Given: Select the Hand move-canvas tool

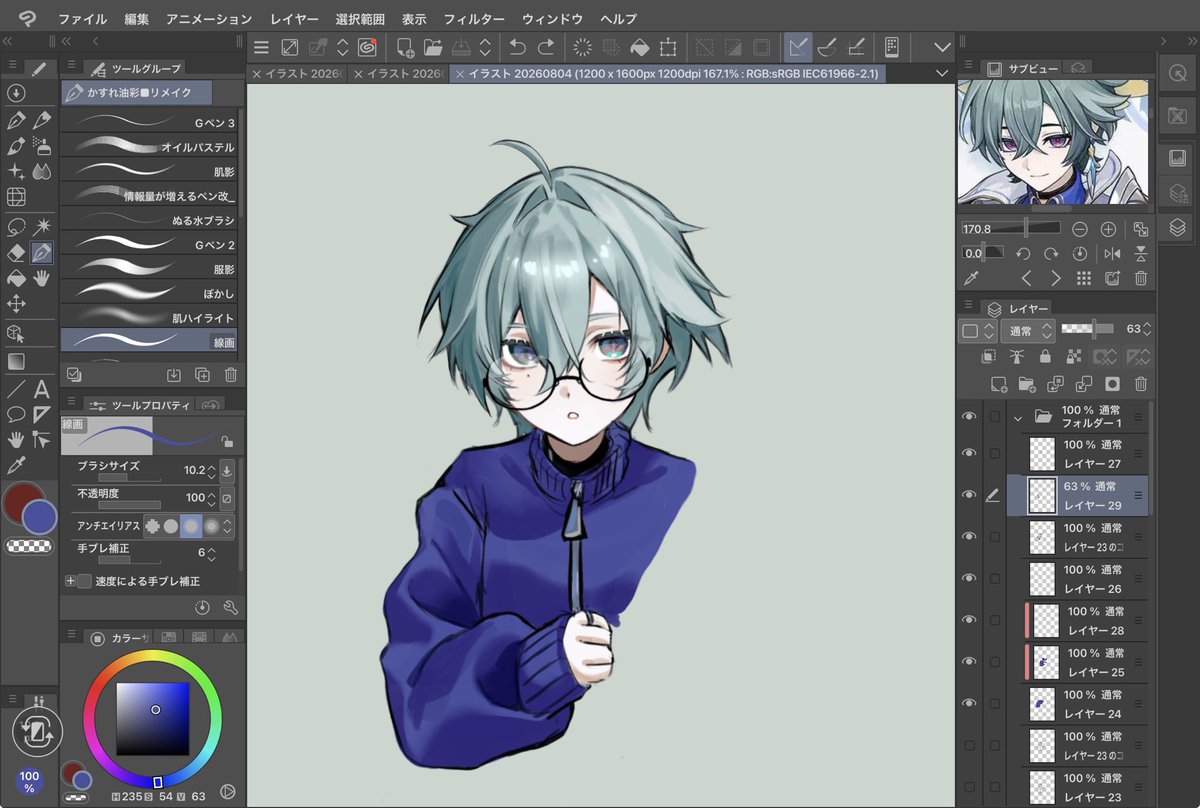Looking at the screenshot, I should pos(42,278).
